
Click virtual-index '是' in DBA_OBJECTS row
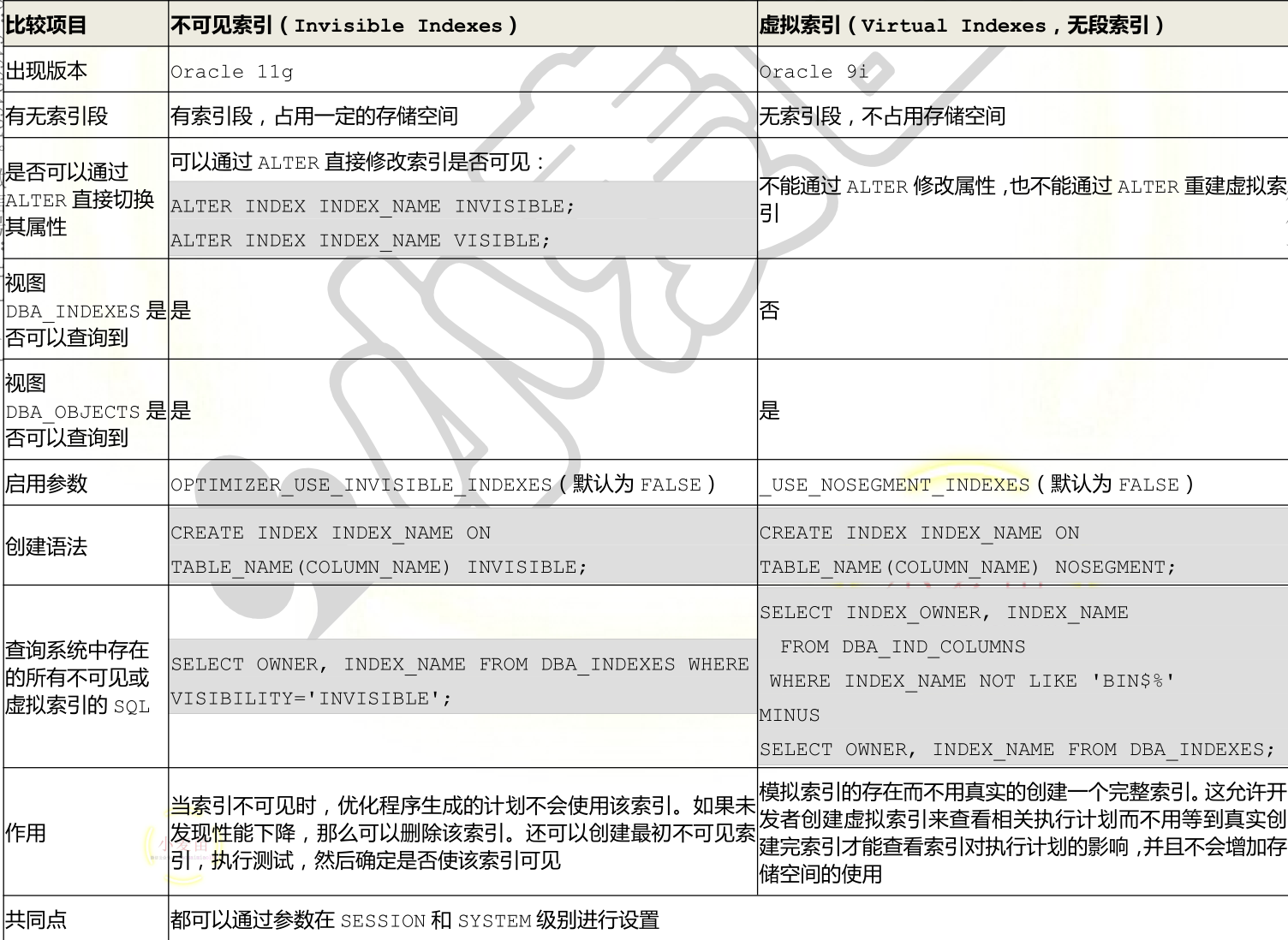pos(769,410)
